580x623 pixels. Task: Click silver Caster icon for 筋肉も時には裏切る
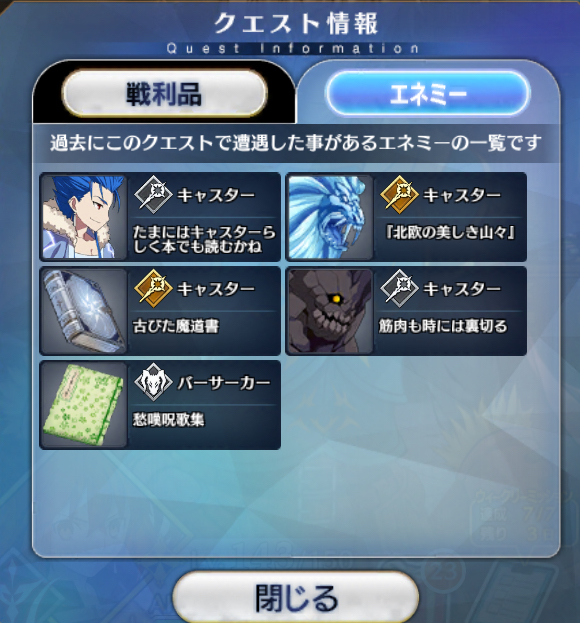(399, 288)
